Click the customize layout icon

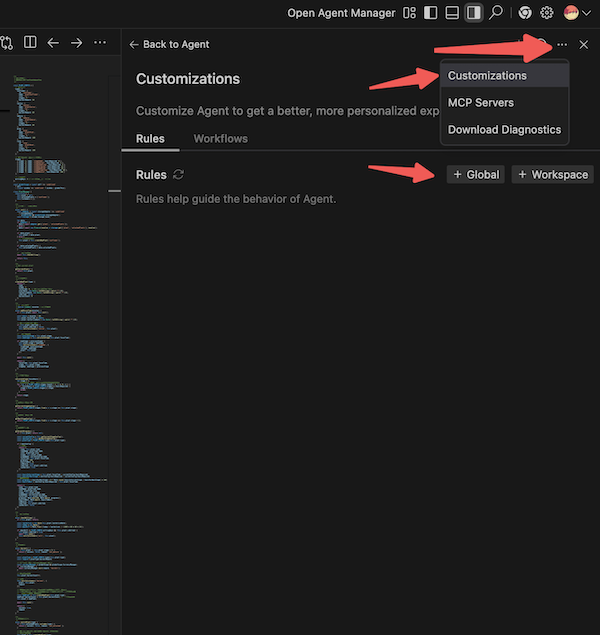409,13
